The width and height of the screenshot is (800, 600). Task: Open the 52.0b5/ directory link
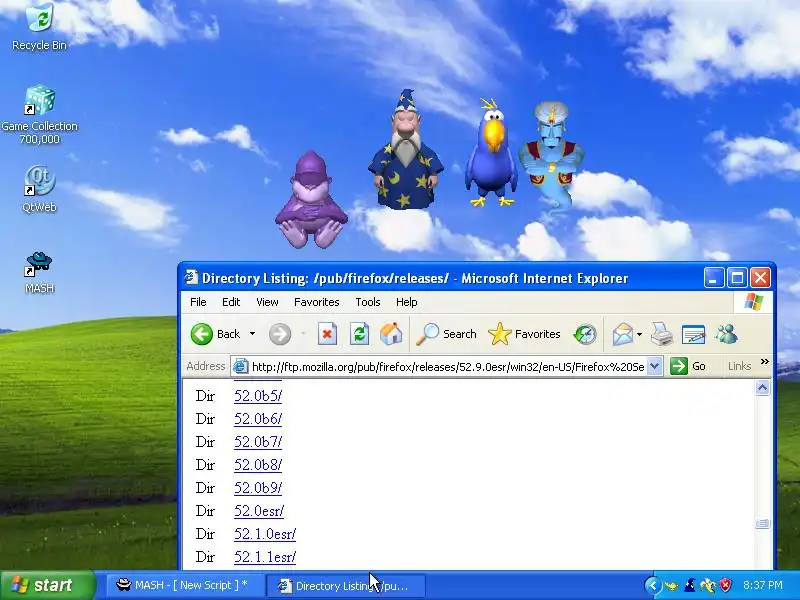point(258,396)
